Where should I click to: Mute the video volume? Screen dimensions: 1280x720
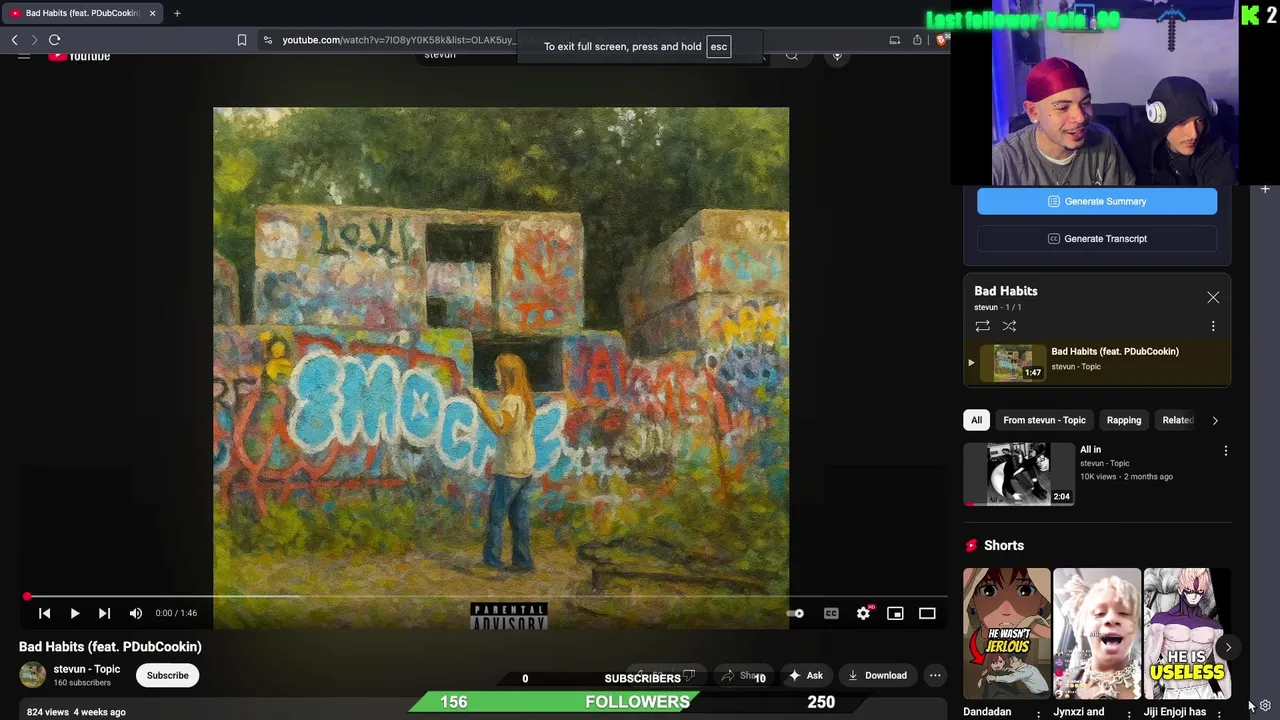(136, 613)
